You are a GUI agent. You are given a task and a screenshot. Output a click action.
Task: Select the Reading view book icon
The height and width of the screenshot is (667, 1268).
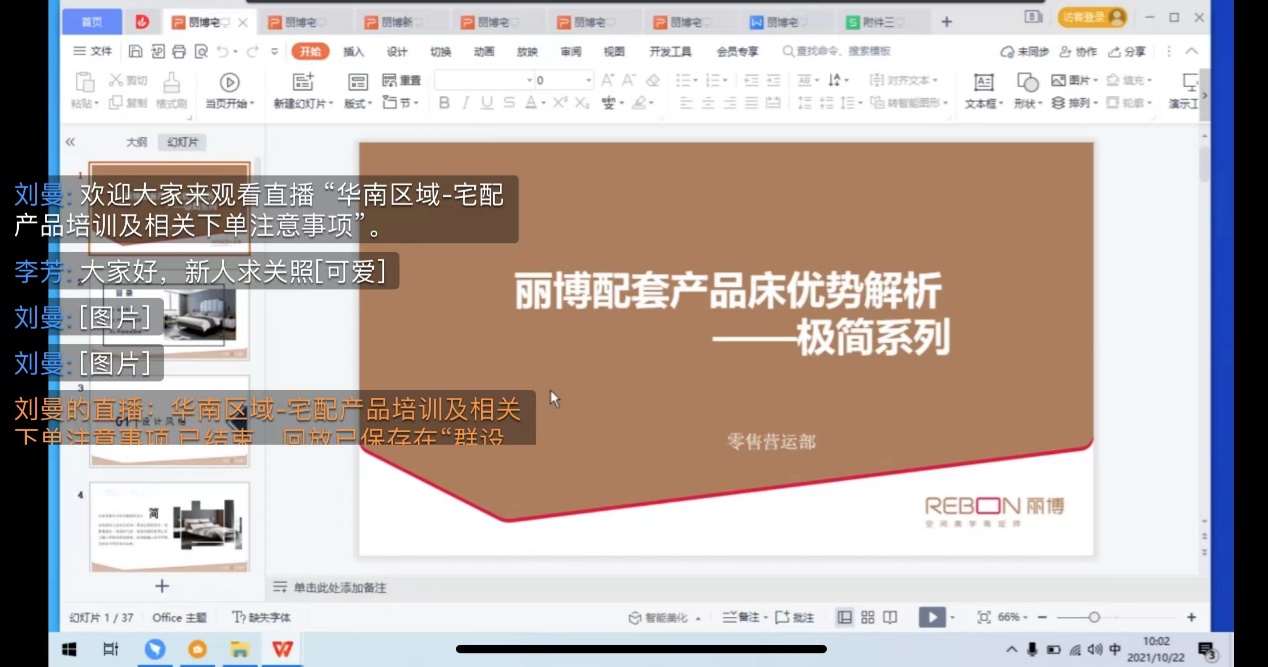click(x=890, y=618)
